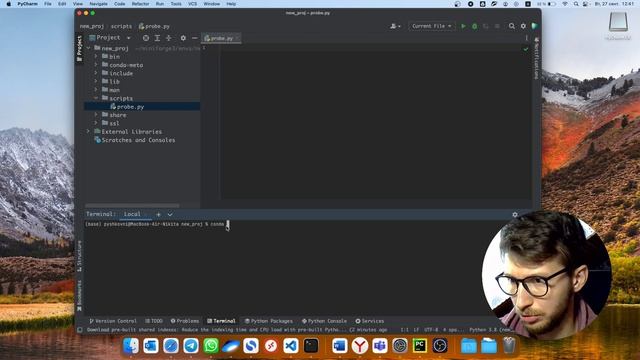Click the LF line separator status entry
The width and height of the screenshot is (640, 360).
coord(416,330)
